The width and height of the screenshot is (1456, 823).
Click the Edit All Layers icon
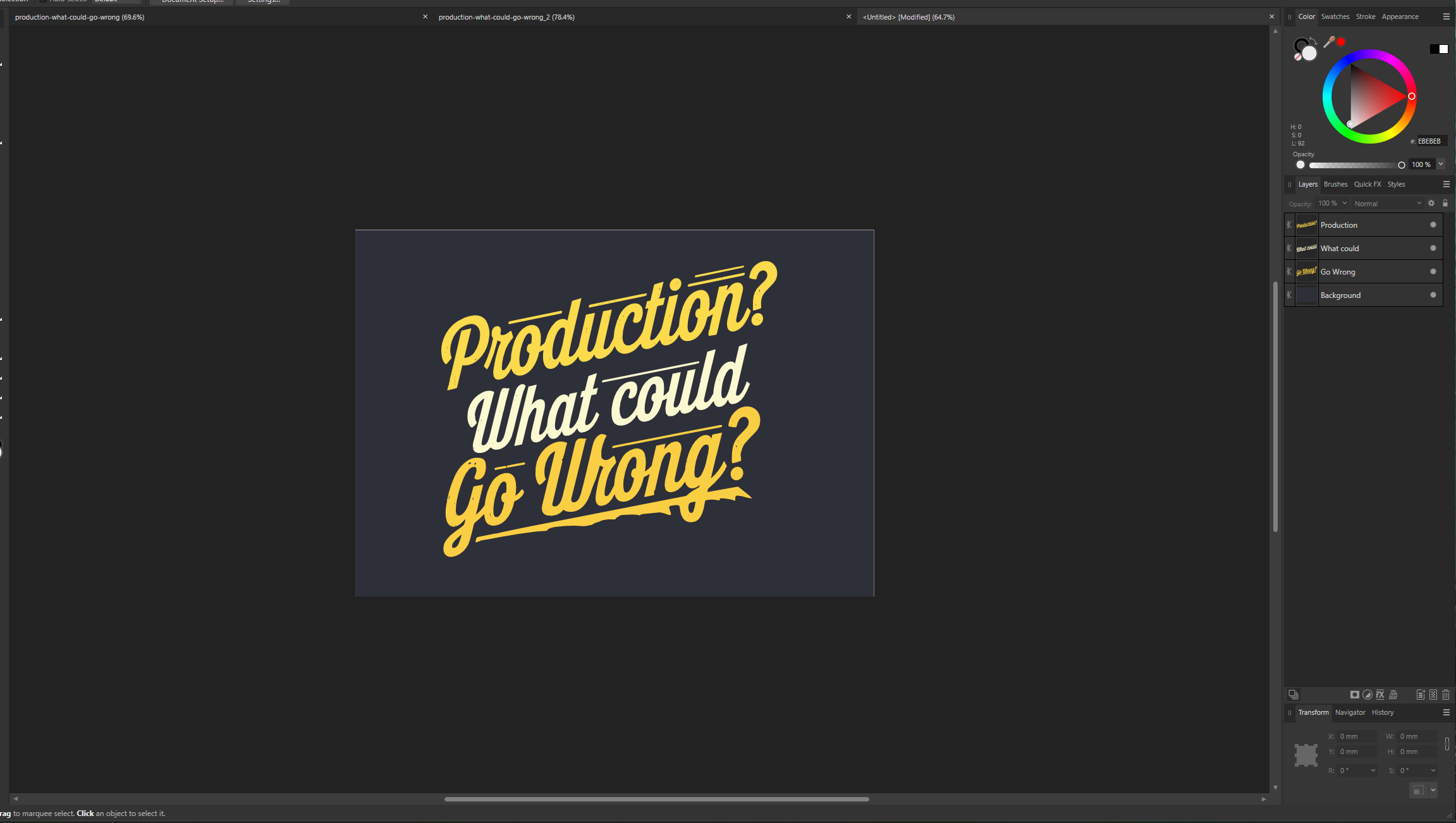(x=1294, y=695)
